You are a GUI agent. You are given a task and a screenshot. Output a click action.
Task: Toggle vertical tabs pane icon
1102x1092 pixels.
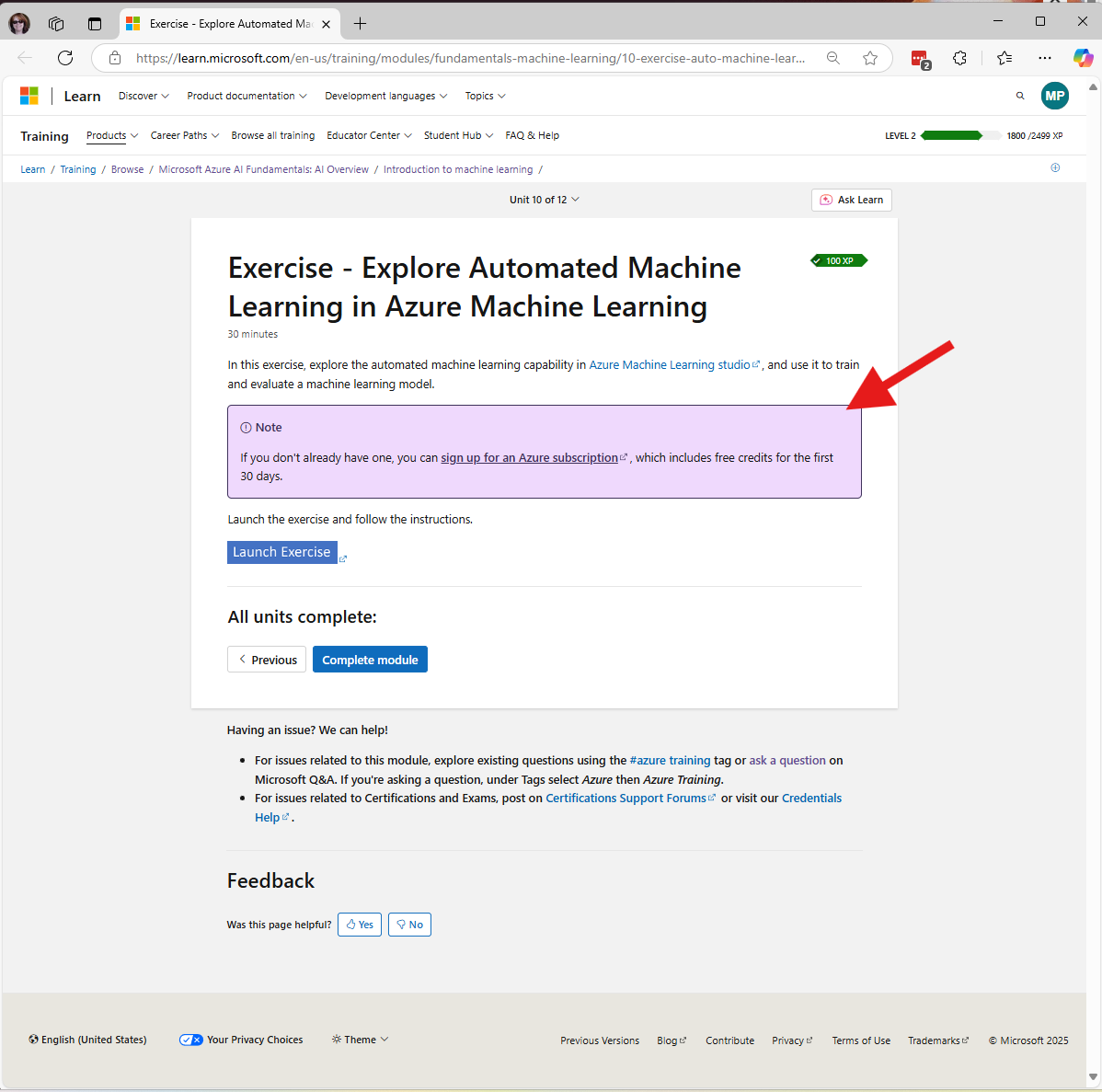pos(94,24)
